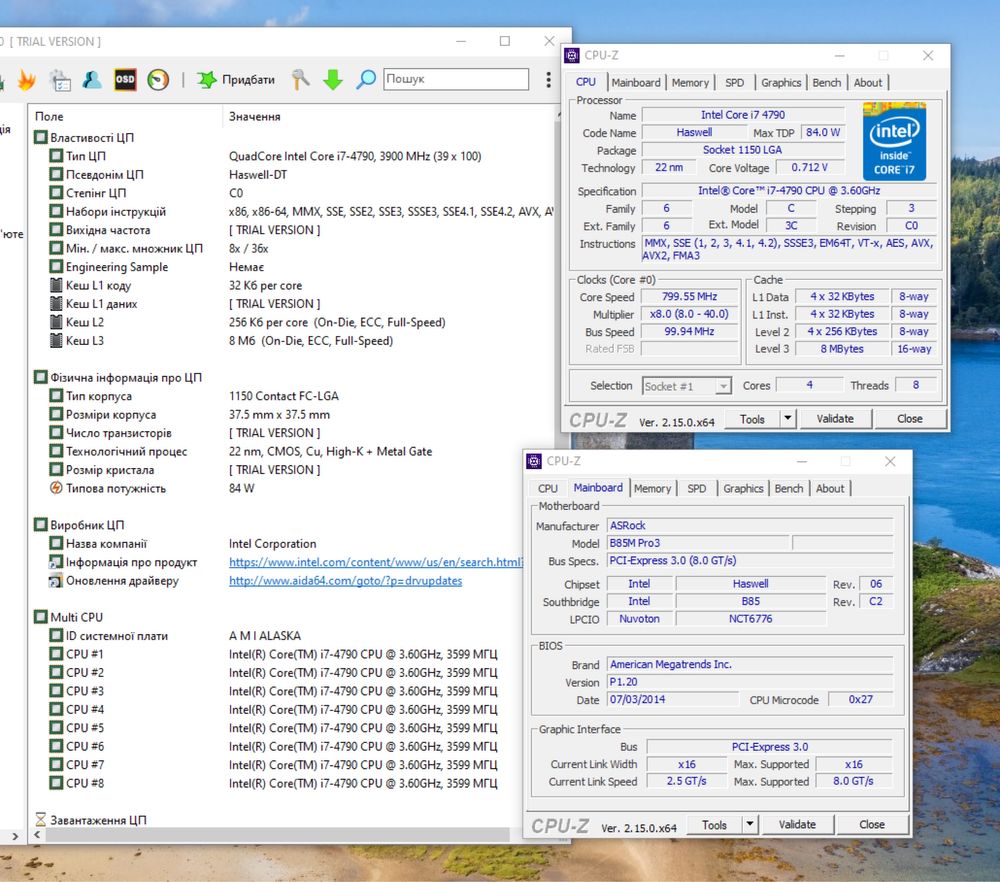
Task: Click the icon beside Оновлення драйверу
Action: pos(56,581)
